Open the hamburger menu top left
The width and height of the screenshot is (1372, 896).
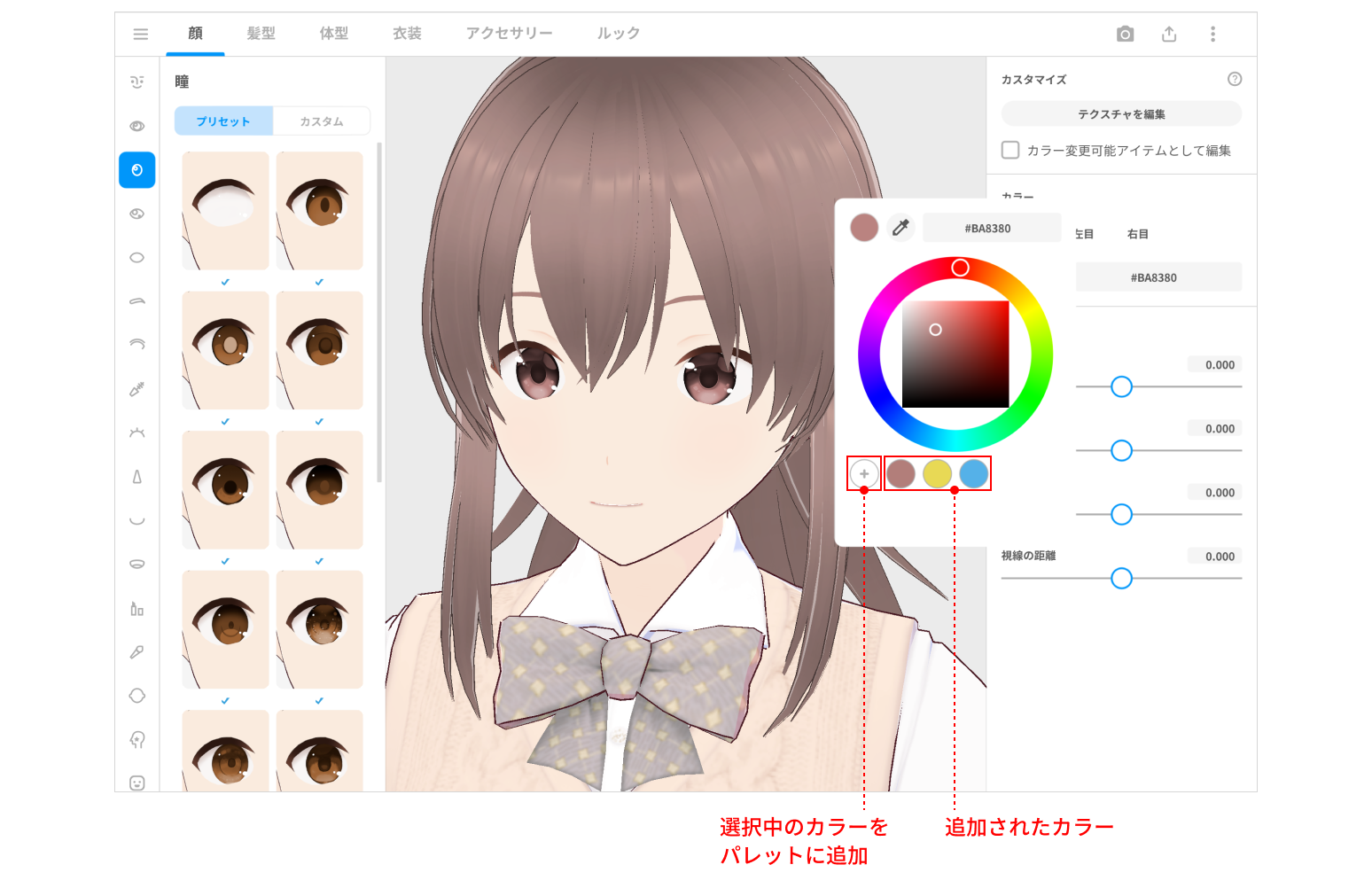(140, 34)
